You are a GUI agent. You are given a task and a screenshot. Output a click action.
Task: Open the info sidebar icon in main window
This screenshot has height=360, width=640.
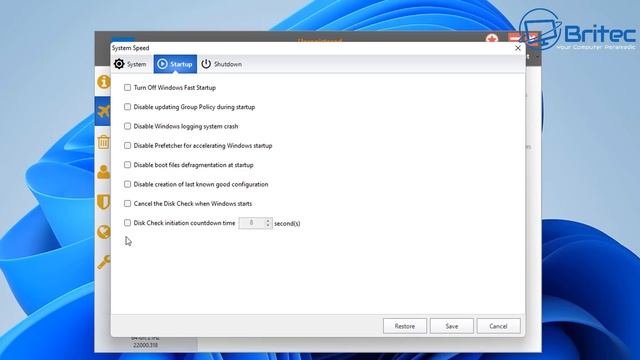point(103,82)
